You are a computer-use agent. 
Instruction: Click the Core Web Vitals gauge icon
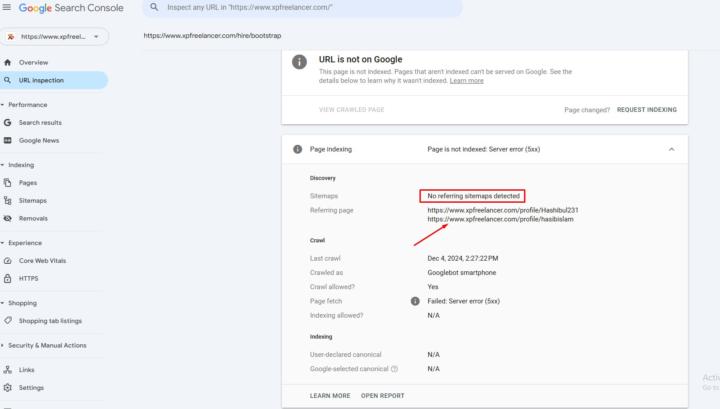click(7, 261)
